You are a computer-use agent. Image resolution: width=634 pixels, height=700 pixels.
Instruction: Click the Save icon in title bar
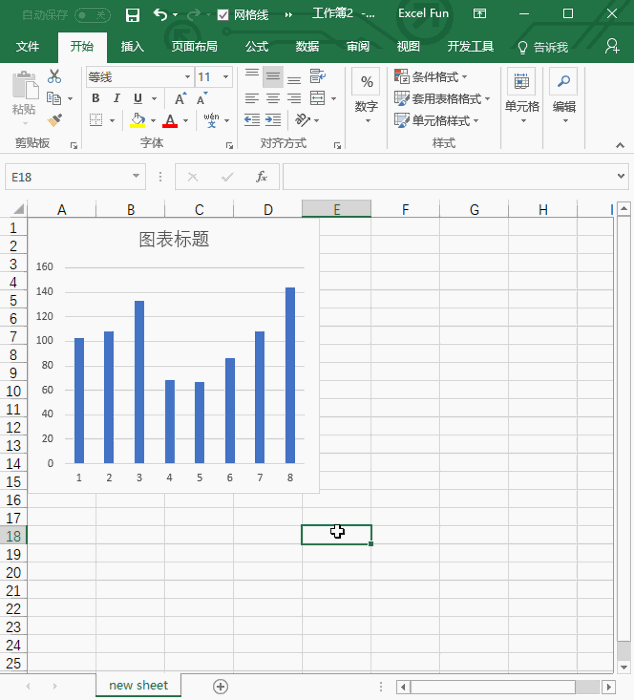click(132, 15)
